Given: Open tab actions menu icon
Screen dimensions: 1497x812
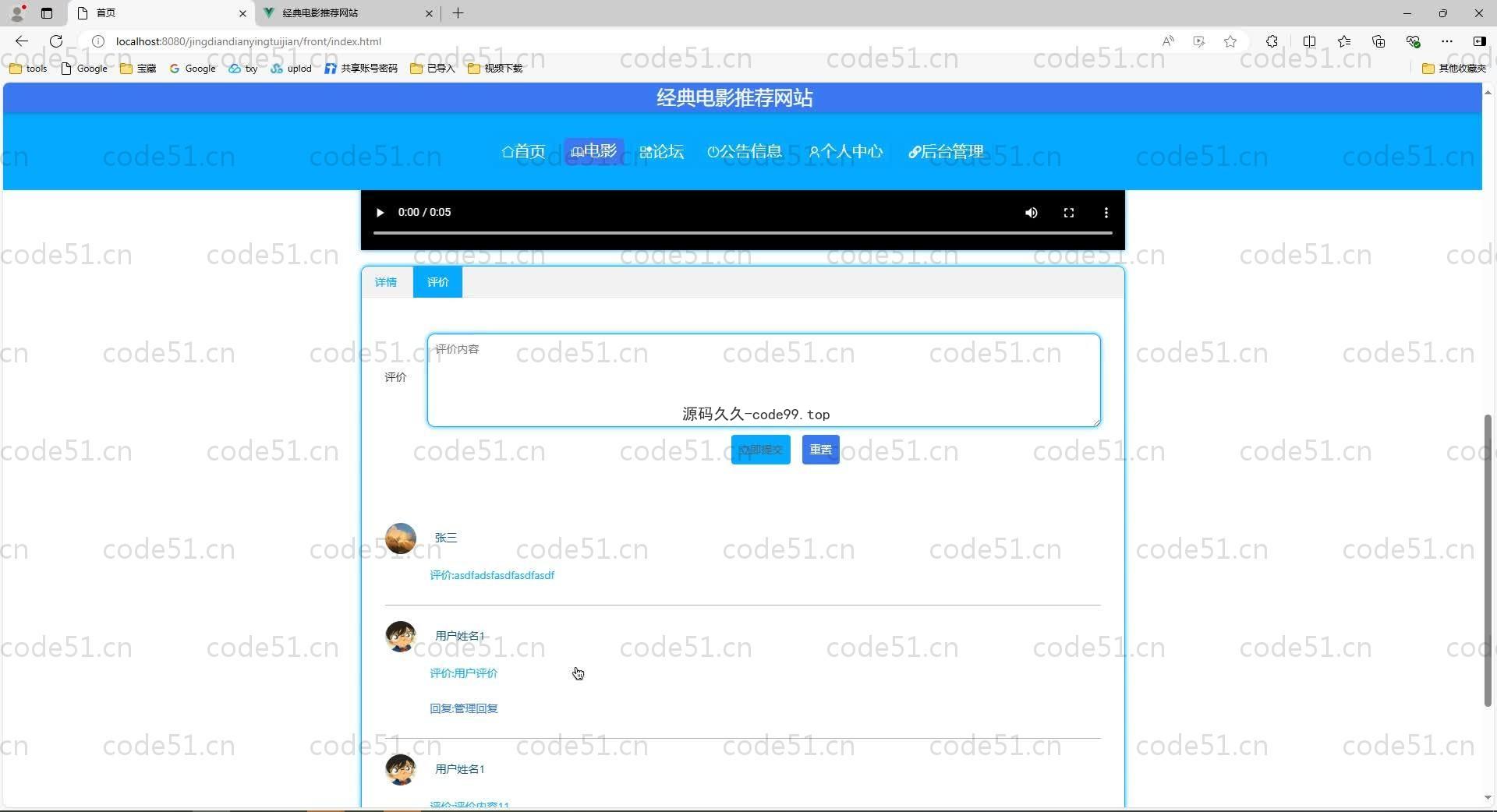Looking at the screenshot, I should [47, 13].
